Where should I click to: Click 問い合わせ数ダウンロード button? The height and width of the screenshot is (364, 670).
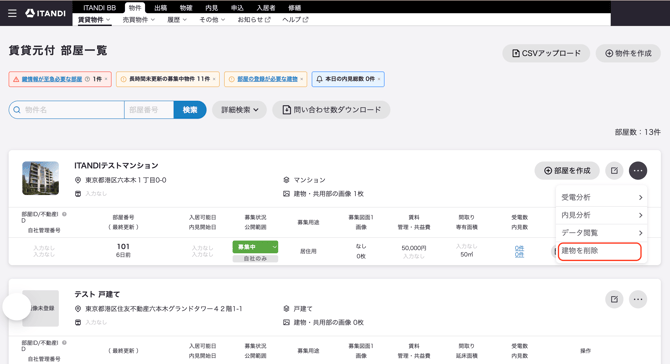[331, 110]
